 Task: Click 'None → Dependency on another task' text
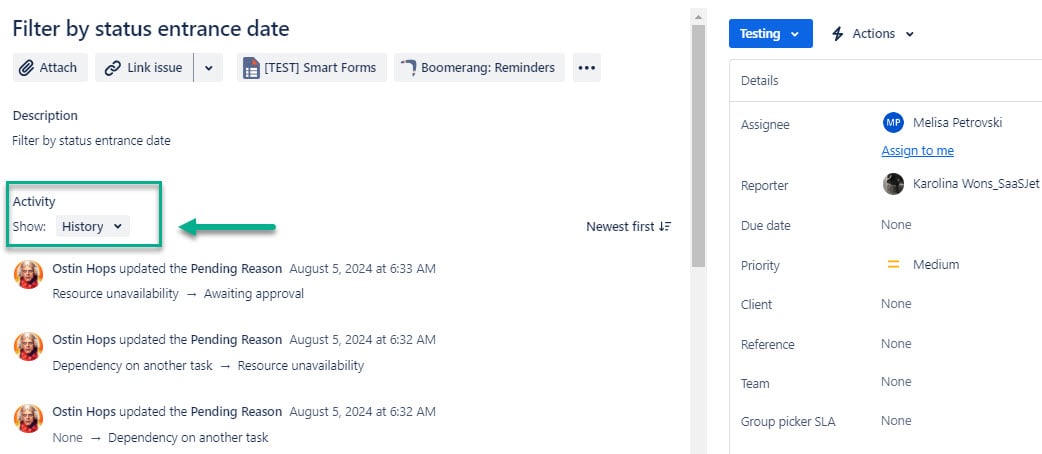[160, 438]
